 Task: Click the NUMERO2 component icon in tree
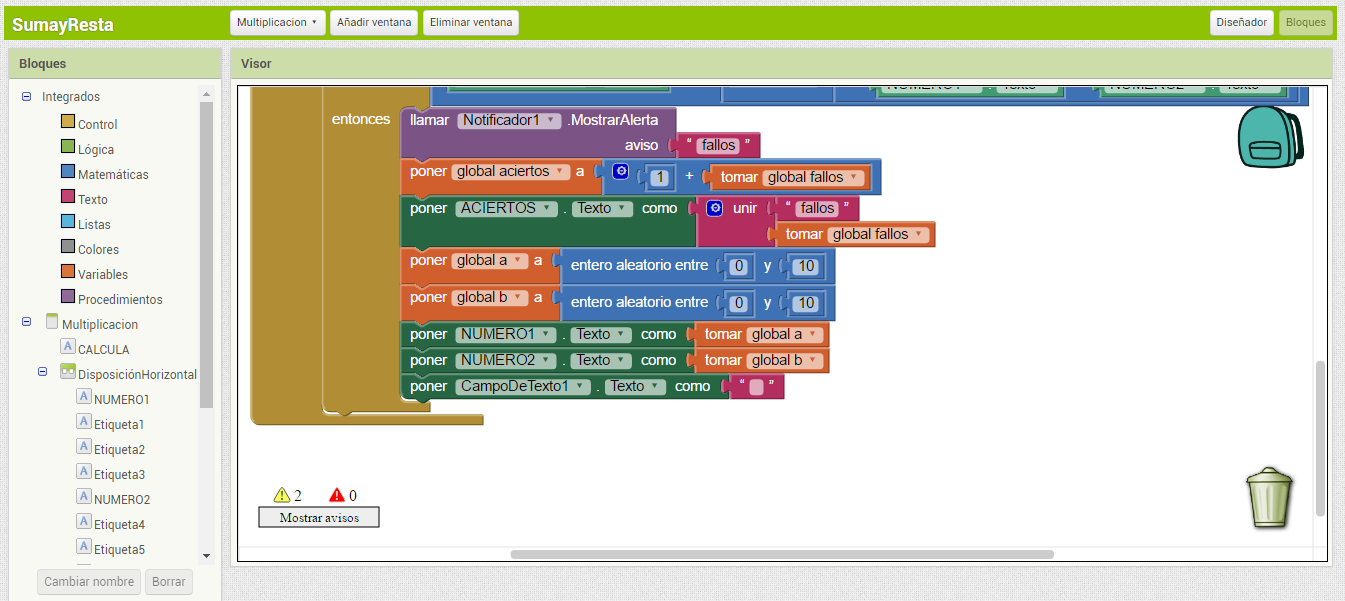[x=84, y=496]
